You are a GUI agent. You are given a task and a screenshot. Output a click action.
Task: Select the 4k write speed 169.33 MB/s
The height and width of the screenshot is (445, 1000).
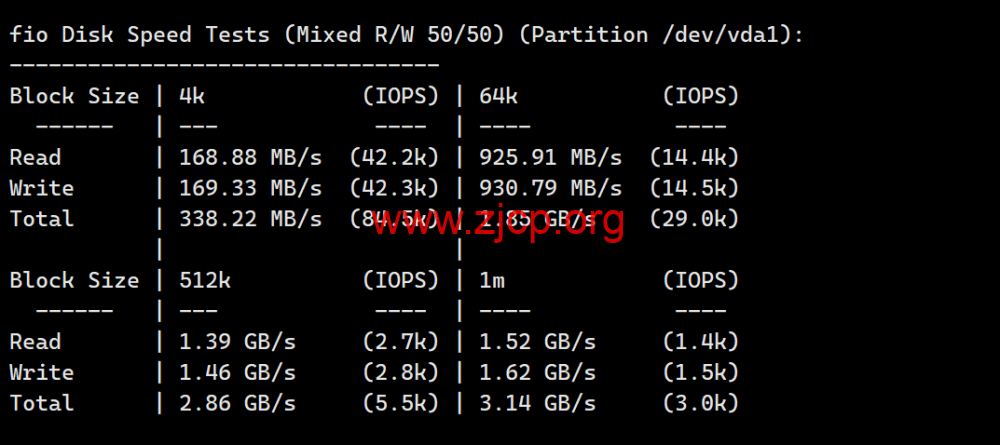(x=251, y=188)
